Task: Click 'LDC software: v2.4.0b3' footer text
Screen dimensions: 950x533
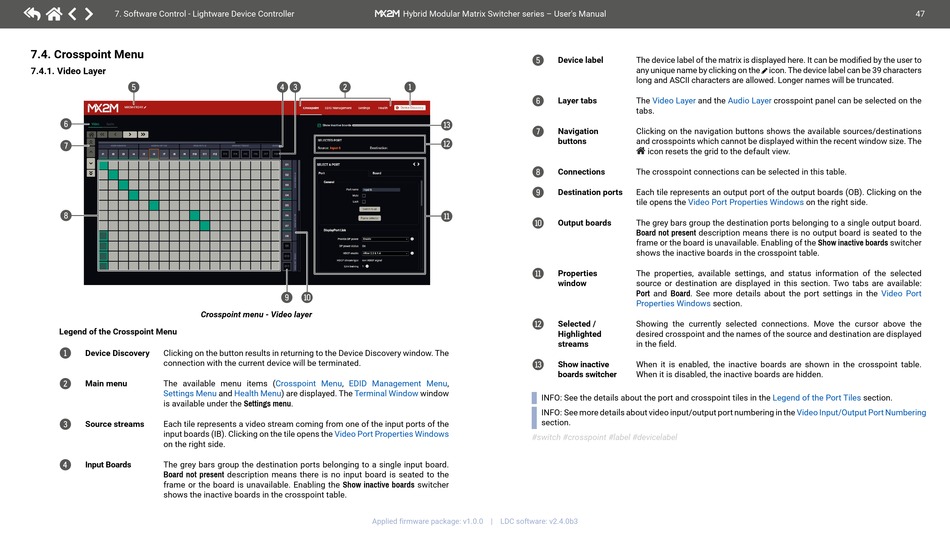Action: tap(539, 521)
